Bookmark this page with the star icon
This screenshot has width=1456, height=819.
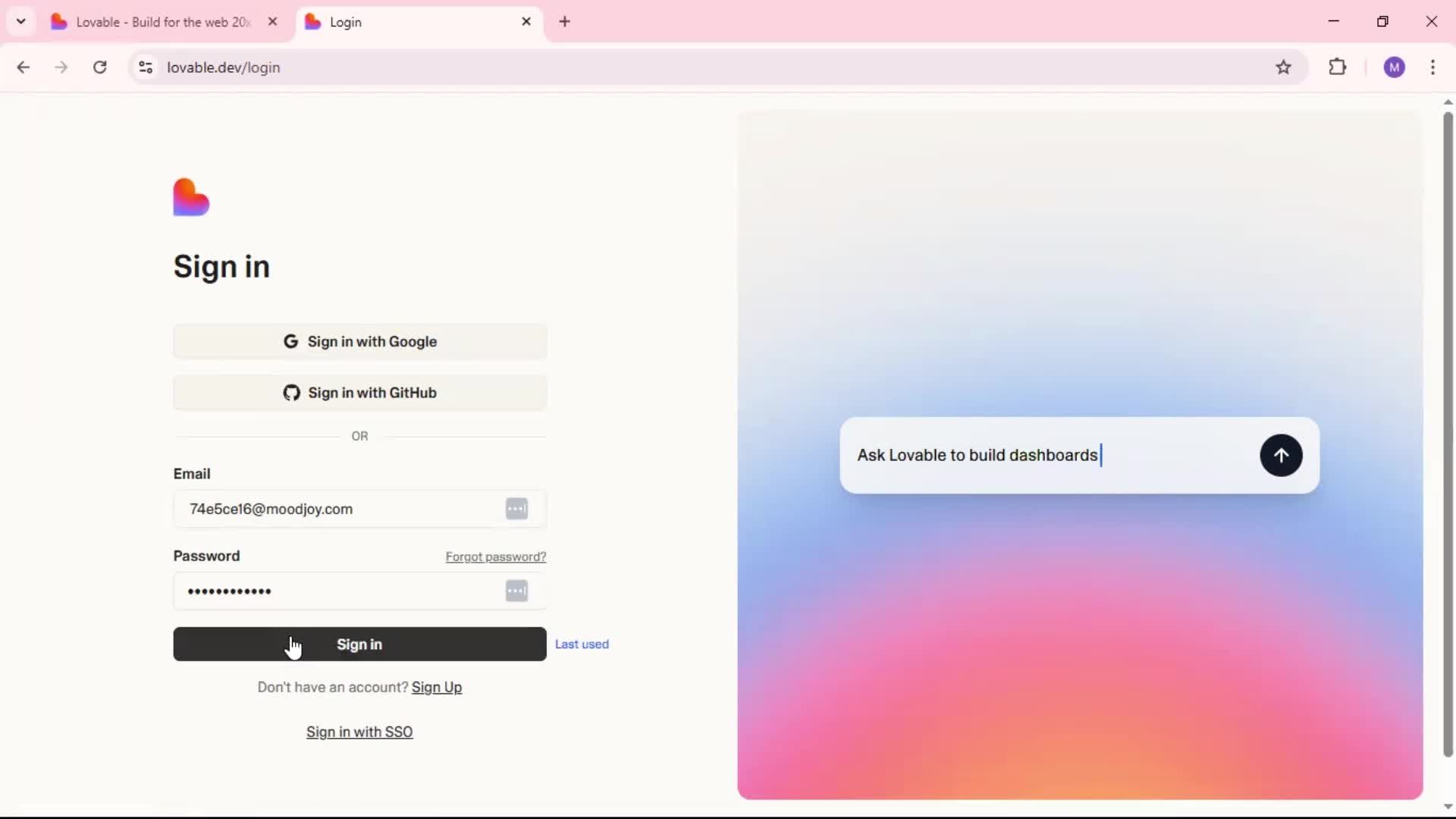[x=1283, y=67]
